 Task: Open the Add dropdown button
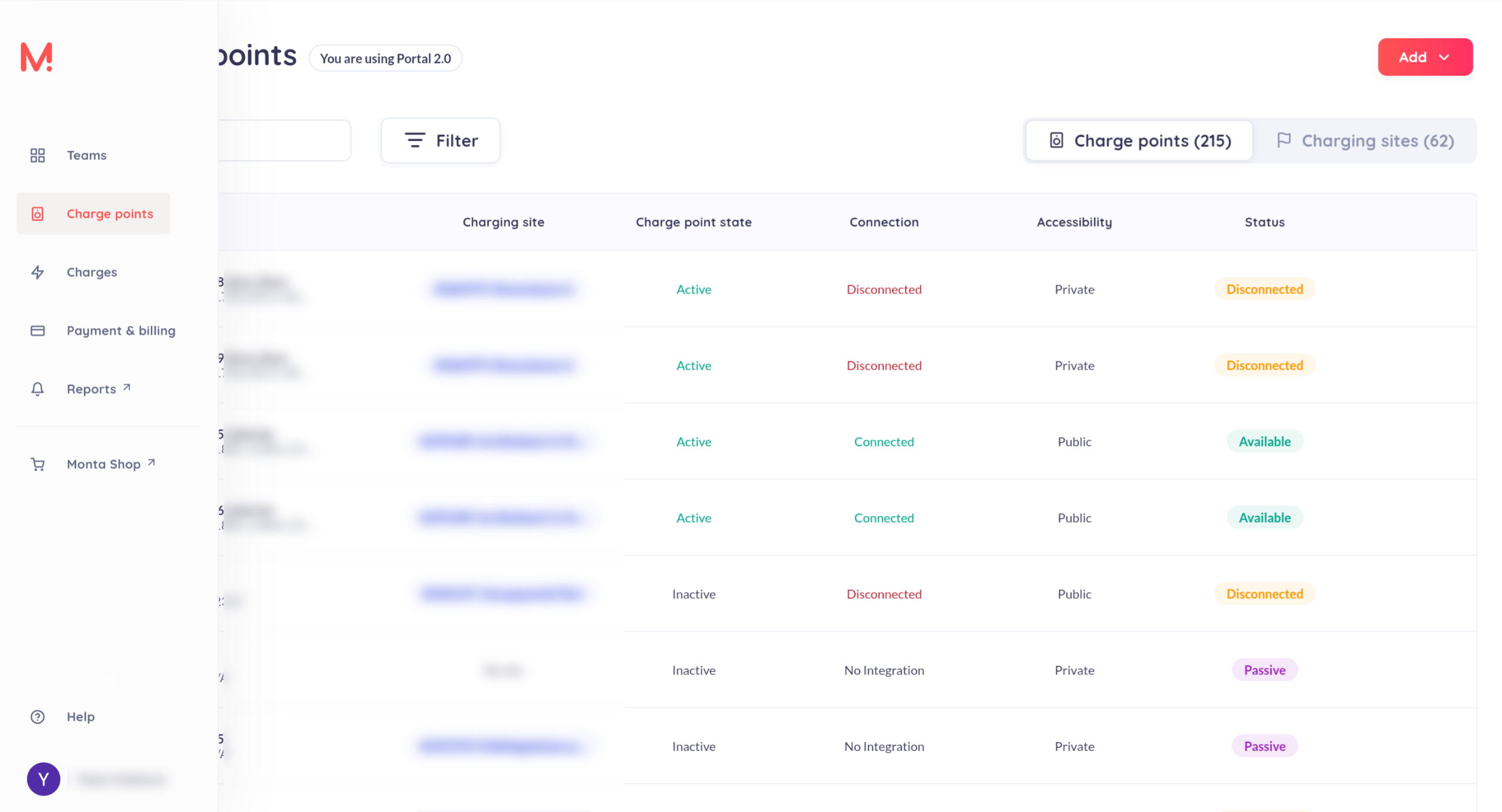[1425, 57]
